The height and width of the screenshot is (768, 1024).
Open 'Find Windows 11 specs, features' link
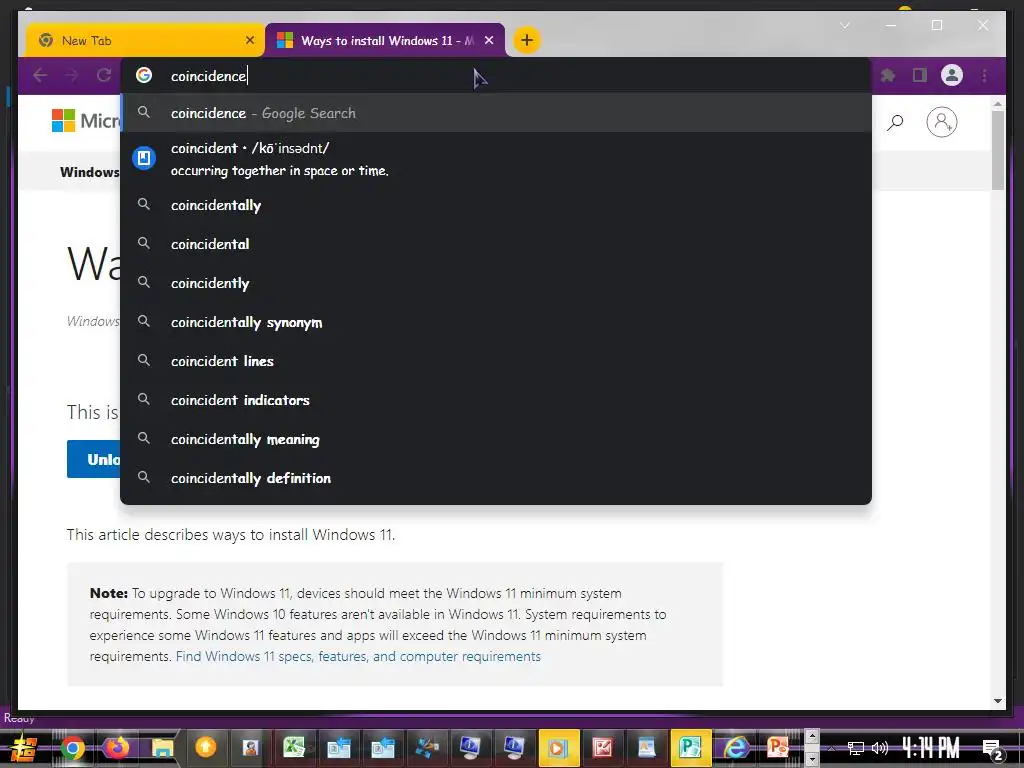[358, 656]
